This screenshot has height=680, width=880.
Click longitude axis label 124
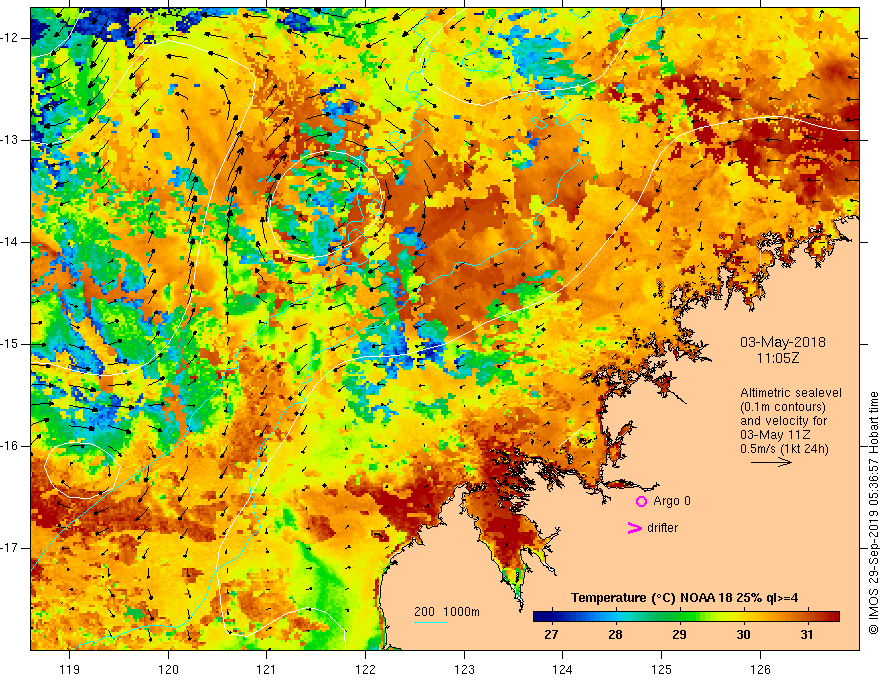tap(563, 669)
